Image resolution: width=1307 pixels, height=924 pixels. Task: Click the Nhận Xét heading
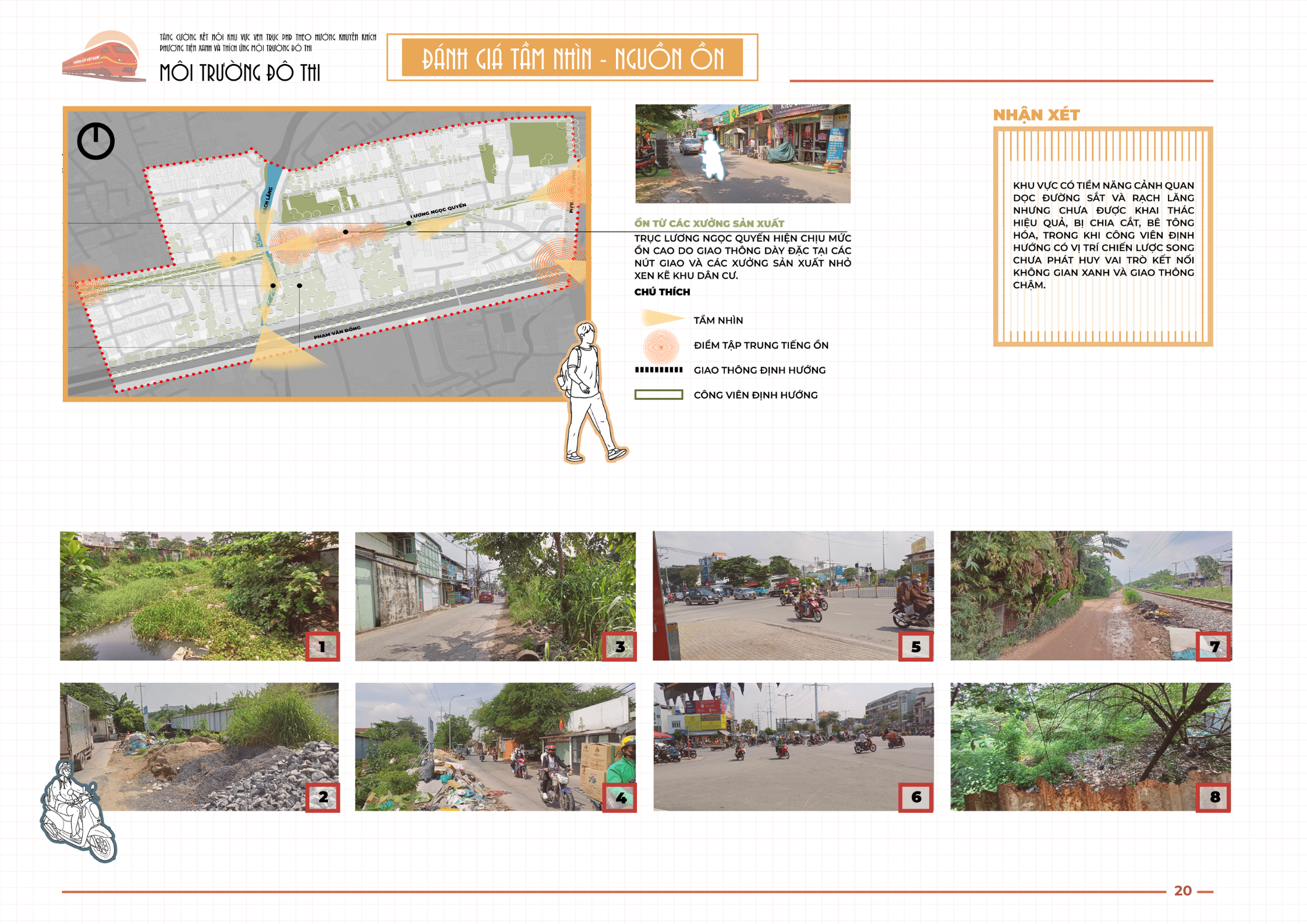tap(1036, 115)
